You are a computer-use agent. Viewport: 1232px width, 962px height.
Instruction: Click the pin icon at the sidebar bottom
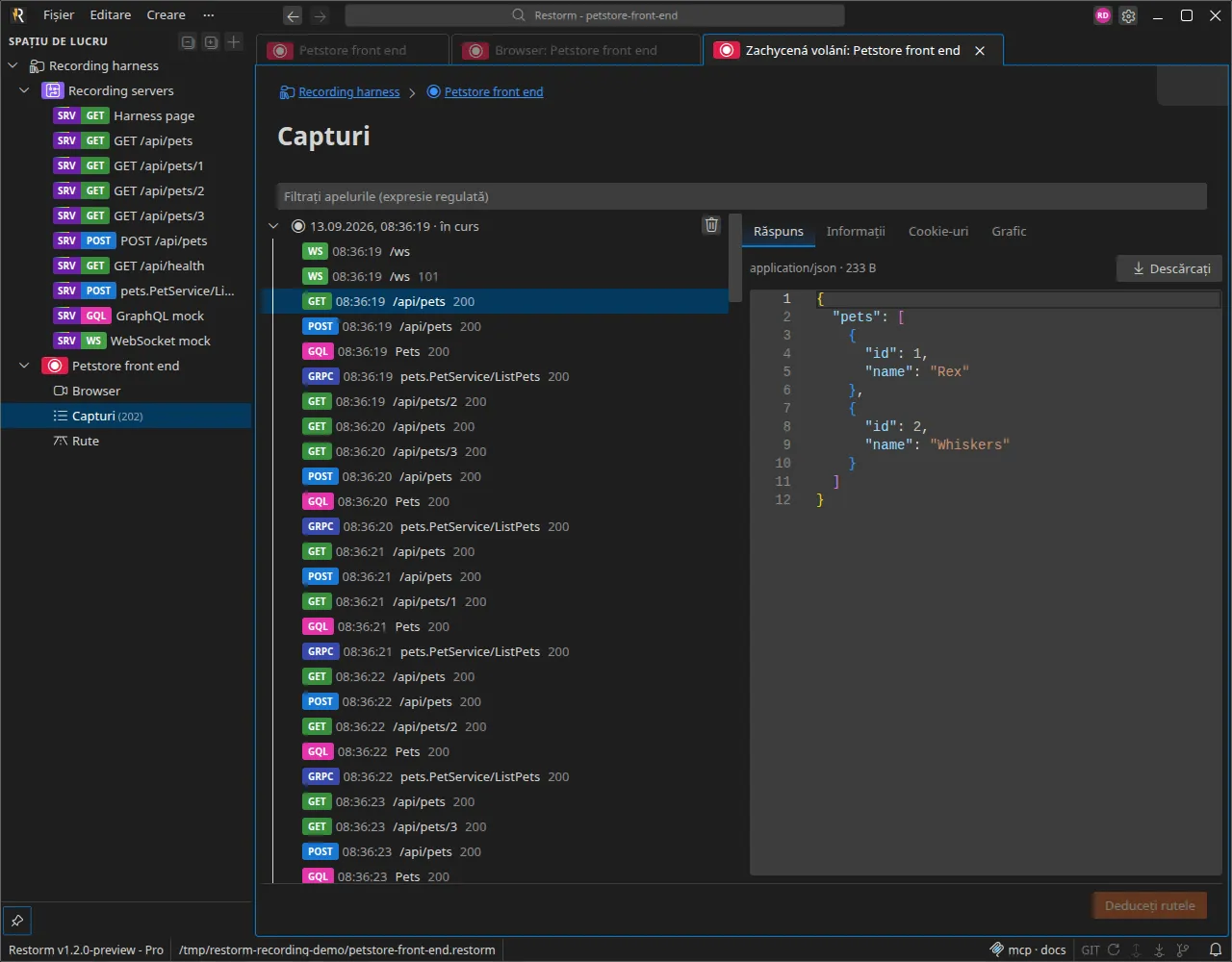click(16, 921)
